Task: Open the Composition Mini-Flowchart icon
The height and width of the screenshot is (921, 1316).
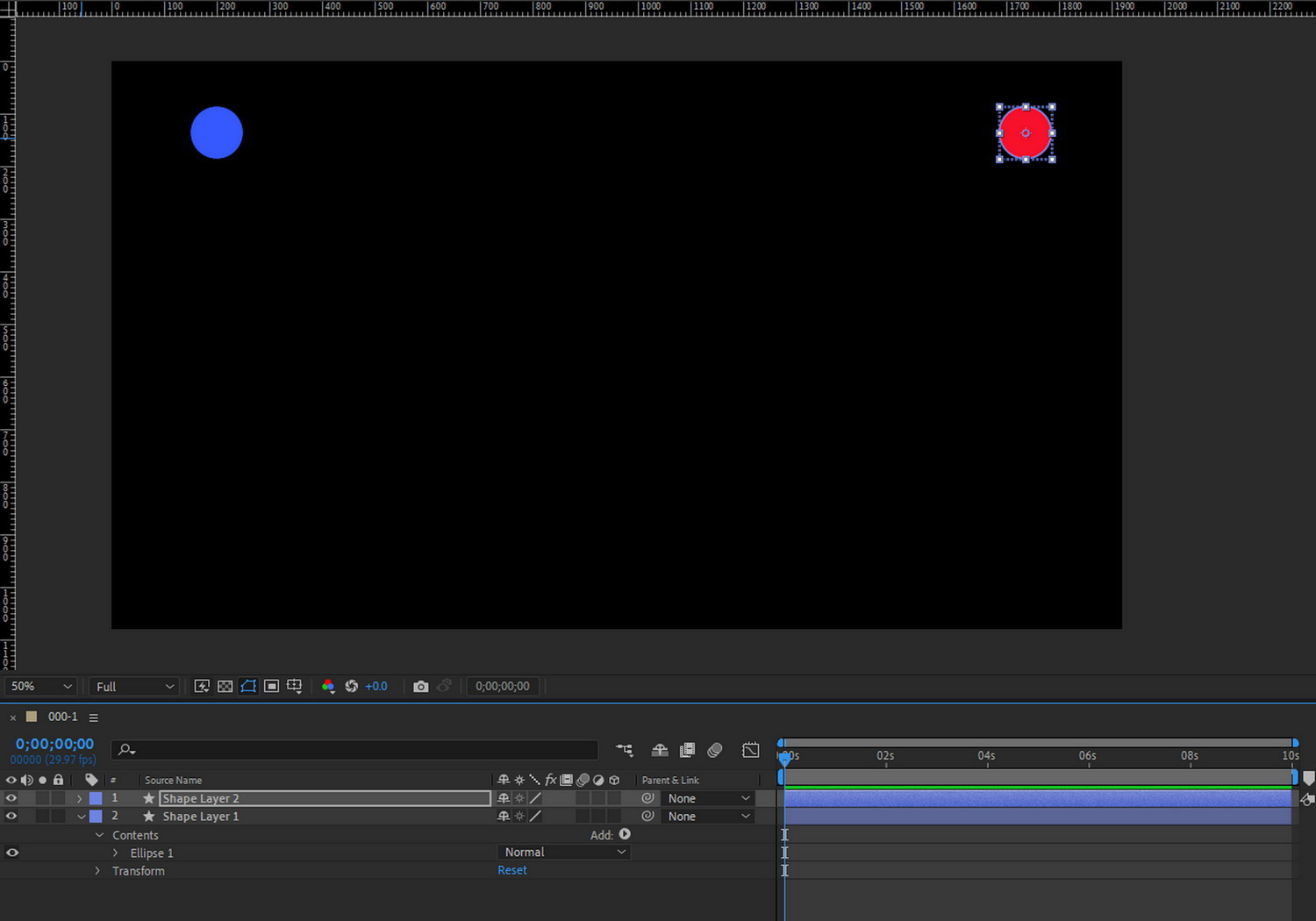Action: click(x=625, y=750)
